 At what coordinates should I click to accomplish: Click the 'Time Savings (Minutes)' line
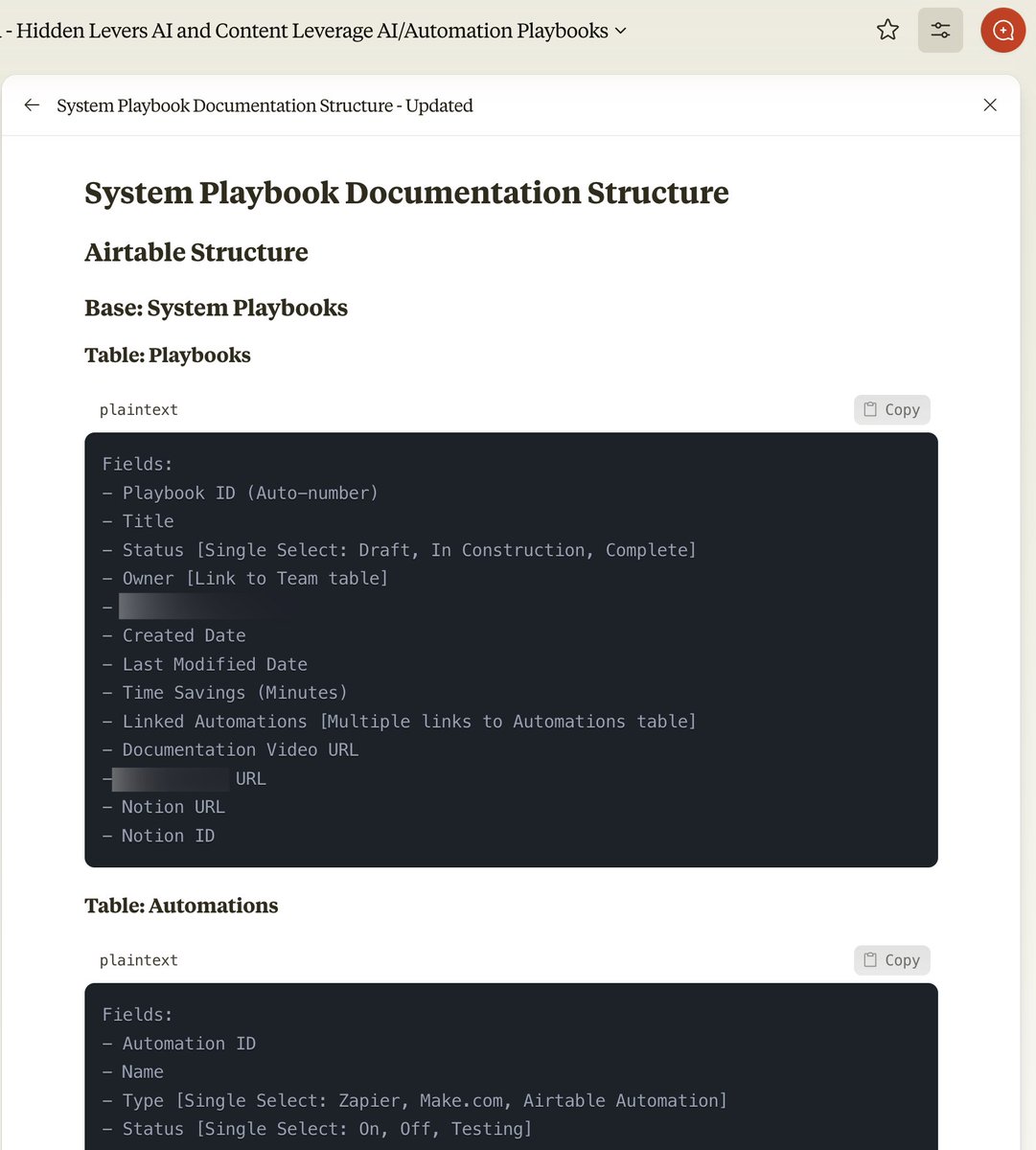(225, 693)
